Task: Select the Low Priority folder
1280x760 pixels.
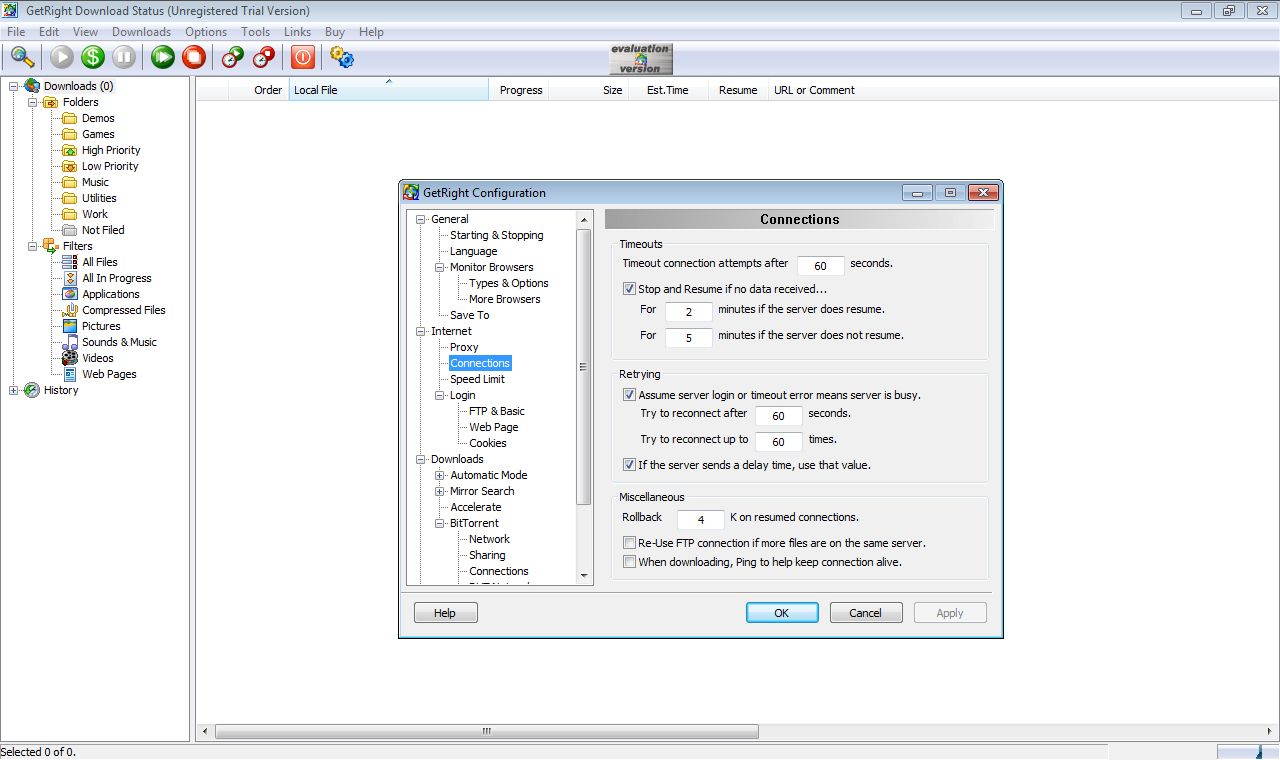Action: 110,166
